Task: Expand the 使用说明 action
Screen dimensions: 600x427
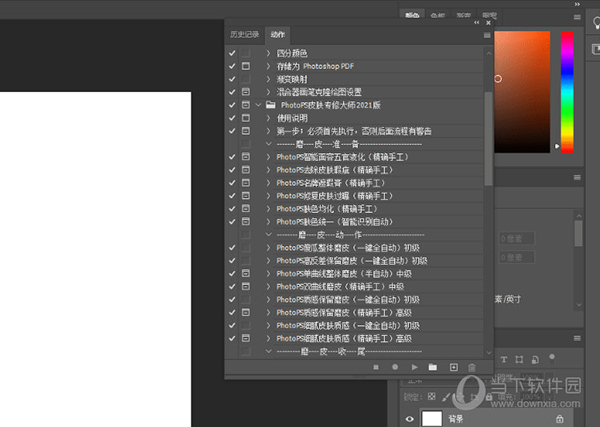Action: pos(268,117)
